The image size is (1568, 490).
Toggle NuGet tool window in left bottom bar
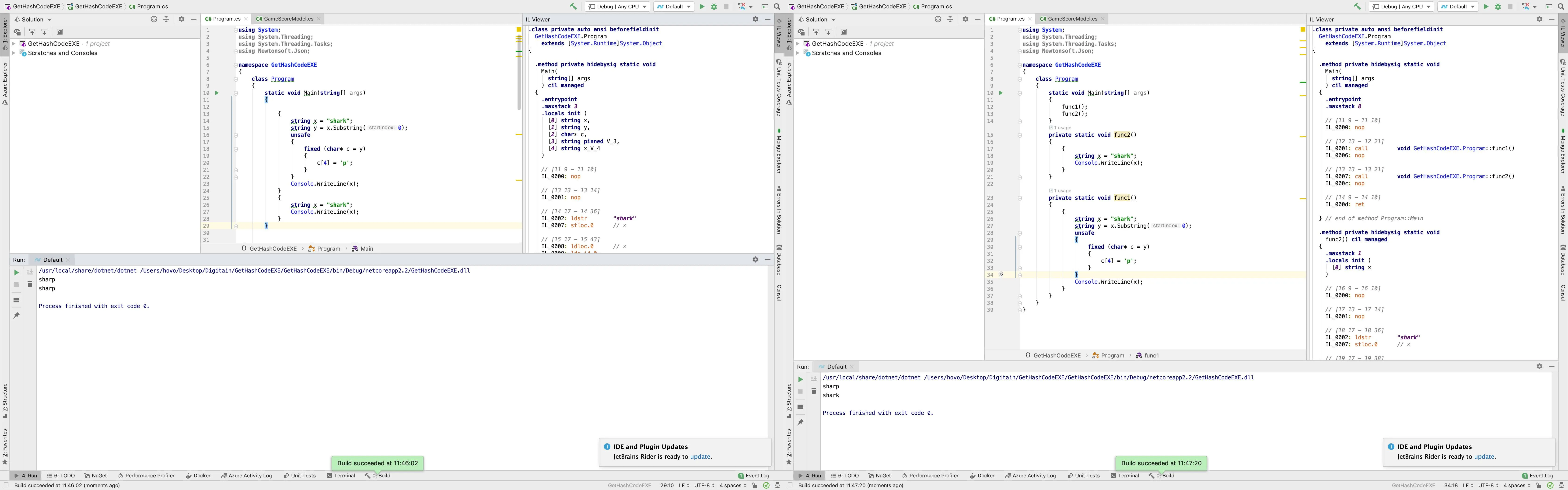pos(96,475)
